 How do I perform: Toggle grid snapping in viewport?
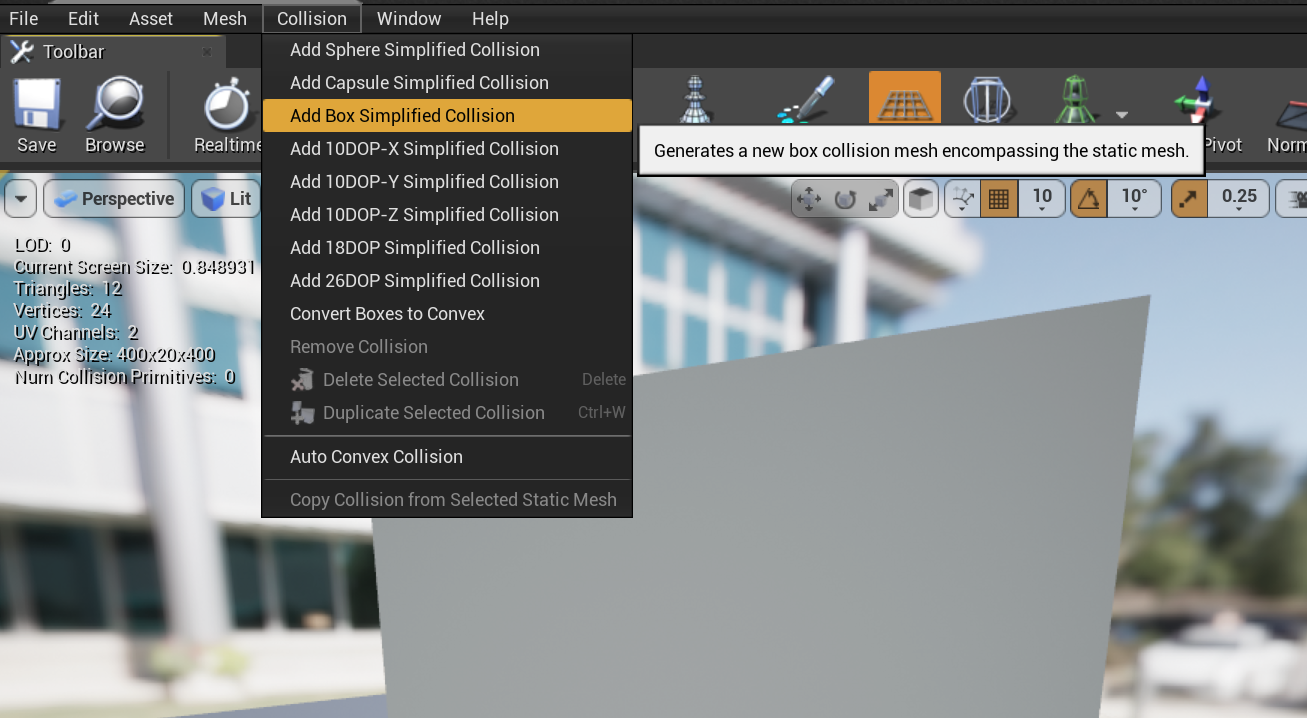997,199
